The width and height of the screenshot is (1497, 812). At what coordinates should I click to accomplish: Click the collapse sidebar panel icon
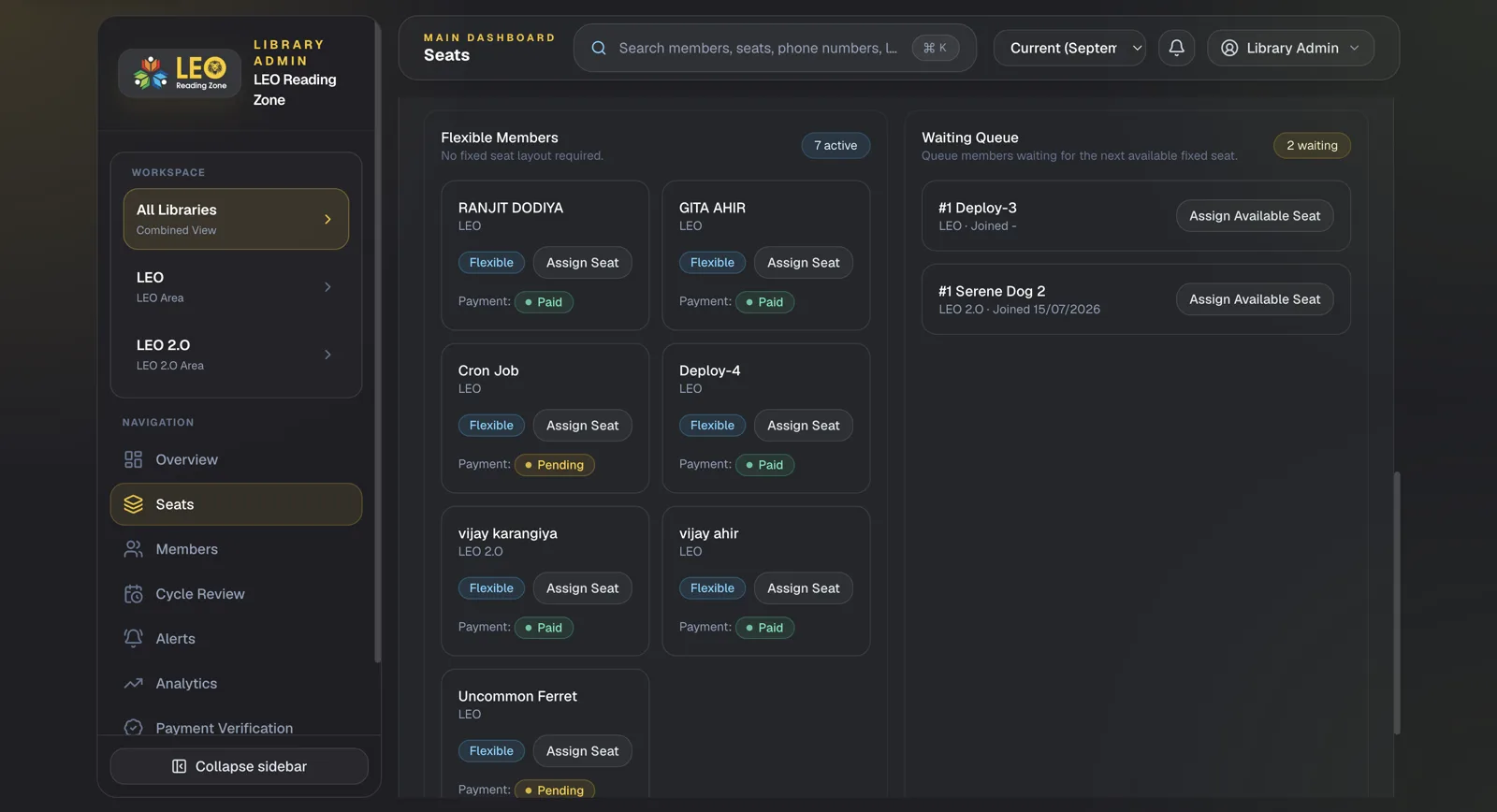179,766
